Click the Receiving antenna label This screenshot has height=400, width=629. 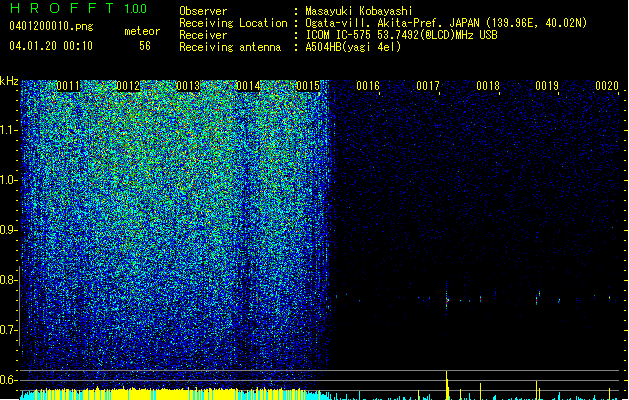click(x=230, y=47)
